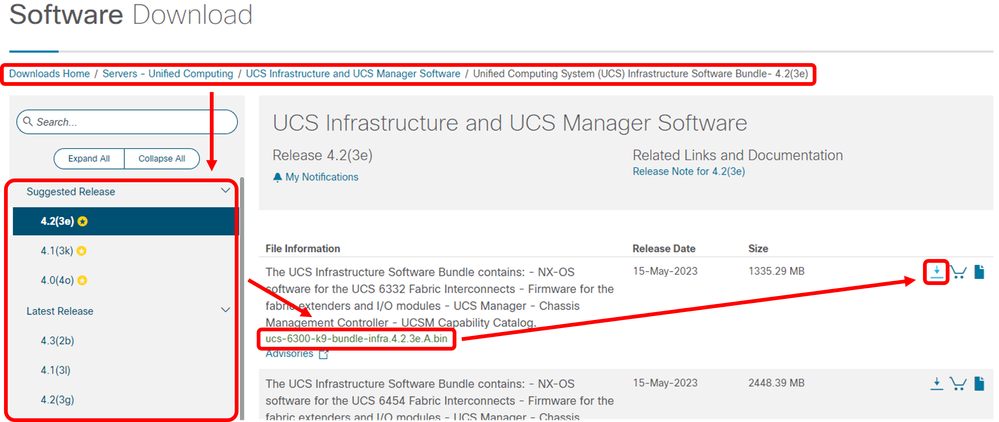Click the Latest Release heading text
The image size is (999, 422).
pyautogui.click(x=60, y=311)
